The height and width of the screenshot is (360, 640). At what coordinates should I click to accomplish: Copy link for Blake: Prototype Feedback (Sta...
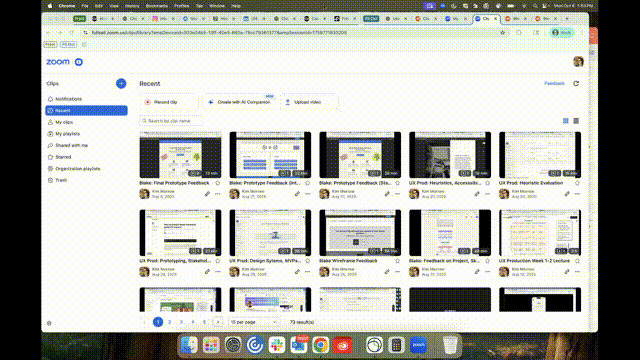[387, 194]
